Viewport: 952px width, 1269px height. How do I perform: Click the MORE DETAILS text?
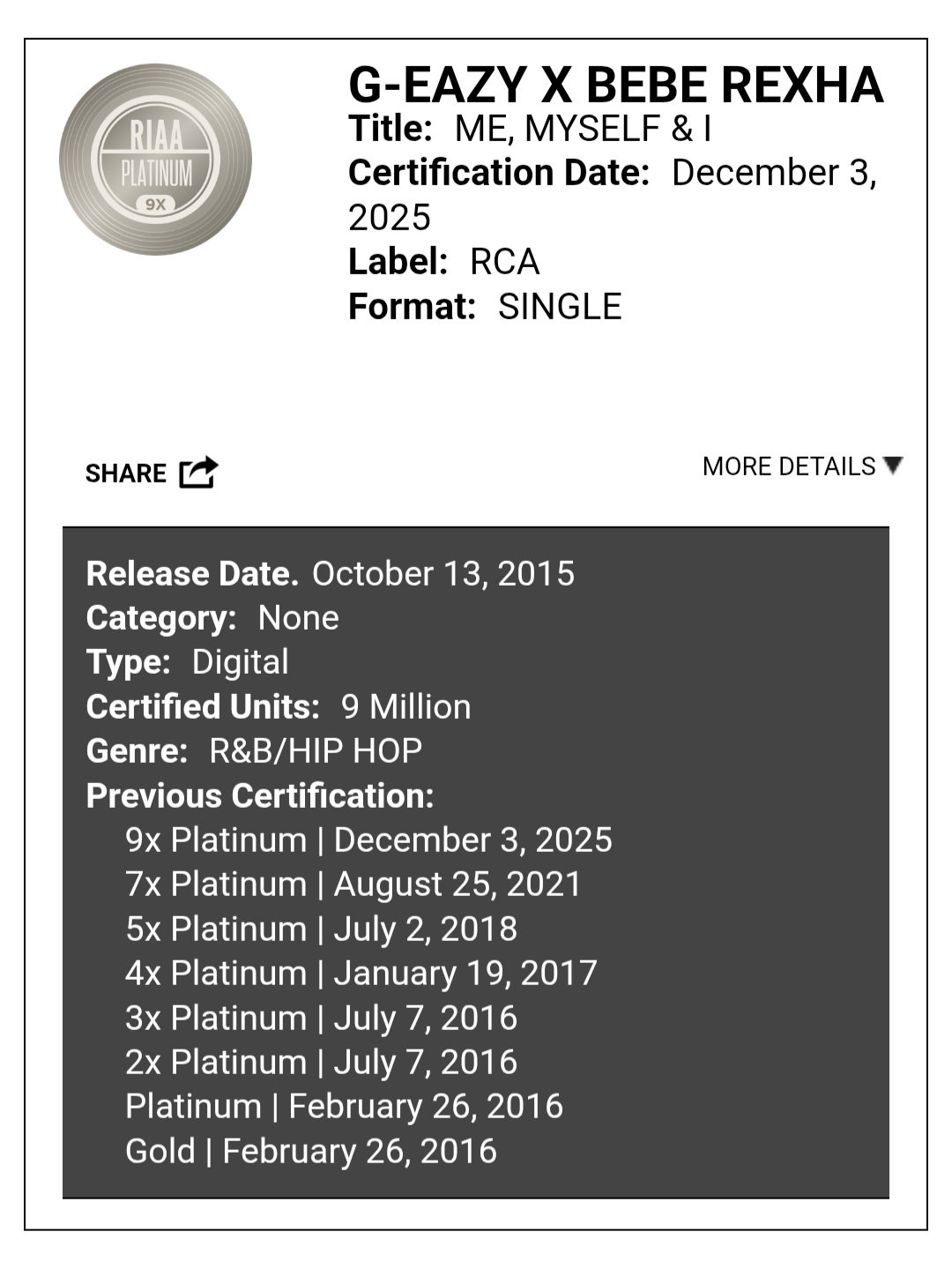(788, 466)
